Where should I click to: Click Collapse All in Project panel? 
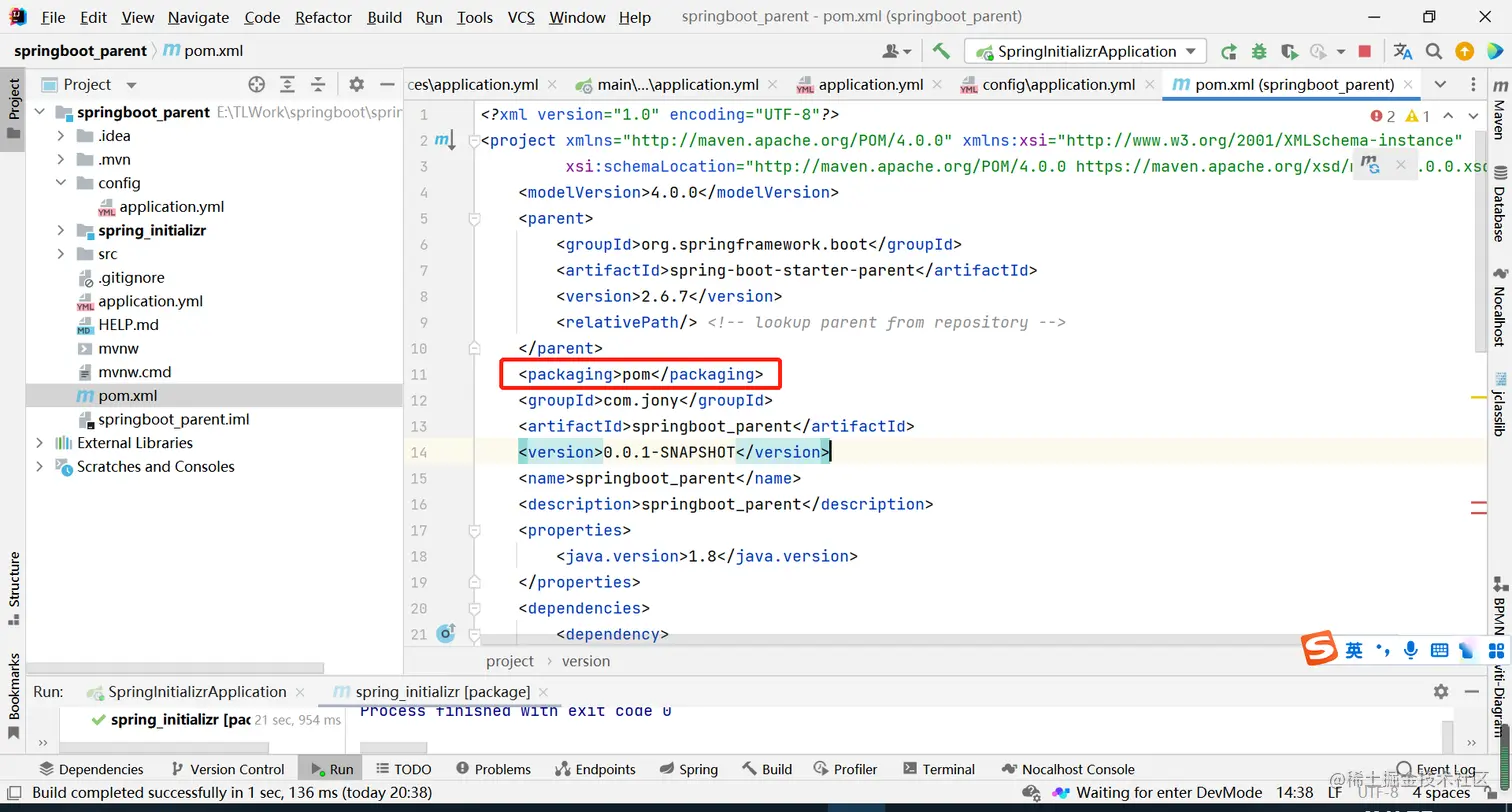[318, 85]
